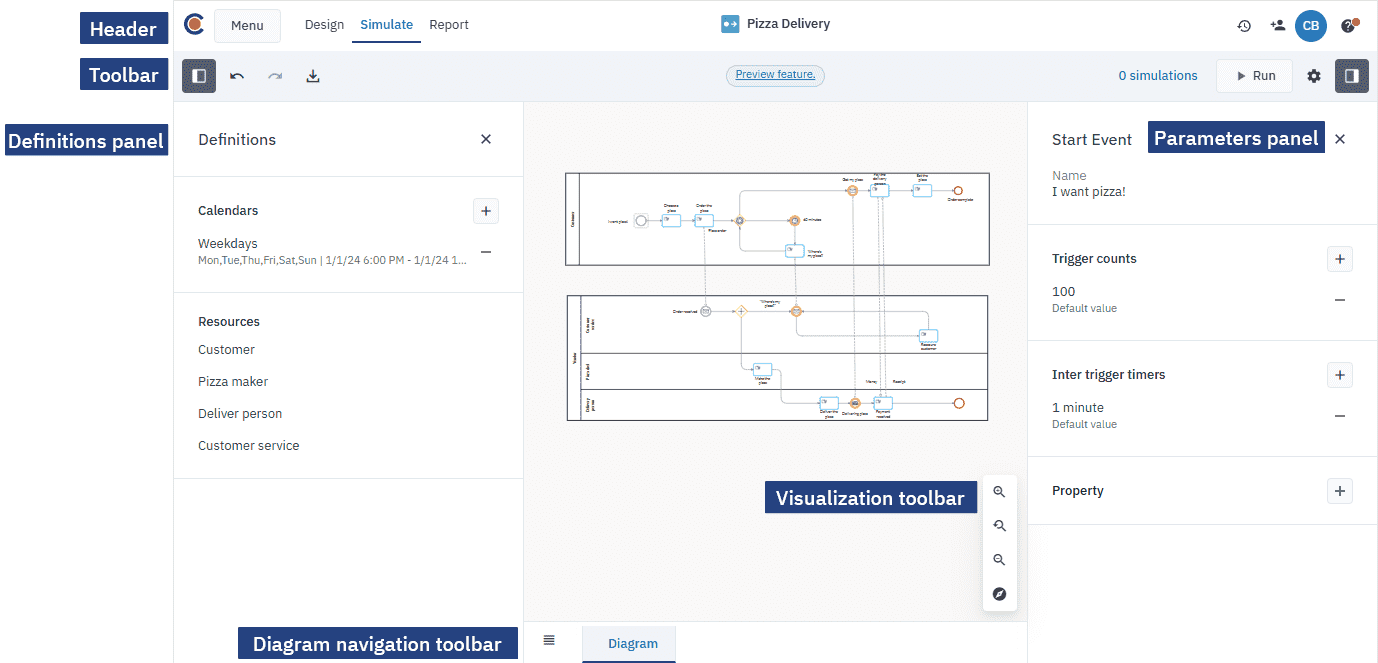Click the zoom in magnifier icon
Viewport: 1378px width, 663px height.
(x=999, y=492)
